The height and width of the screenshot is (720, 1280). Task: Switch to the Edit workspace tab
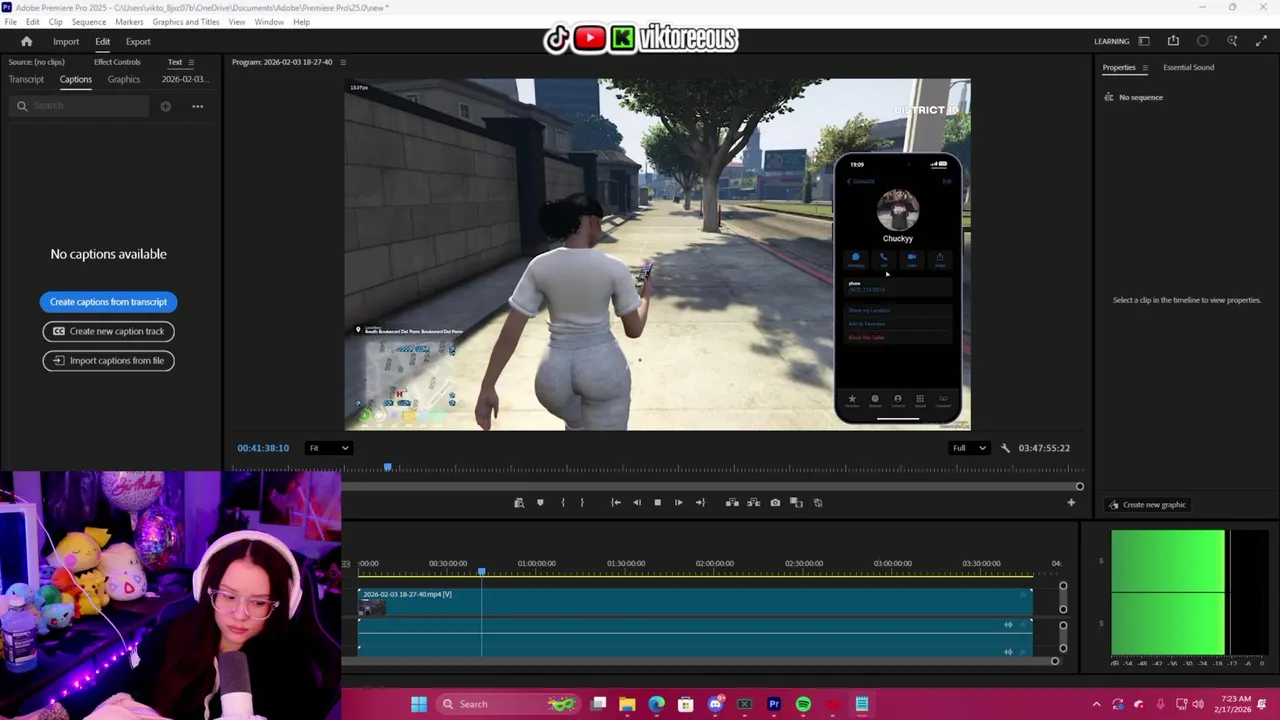click(102, 41)
